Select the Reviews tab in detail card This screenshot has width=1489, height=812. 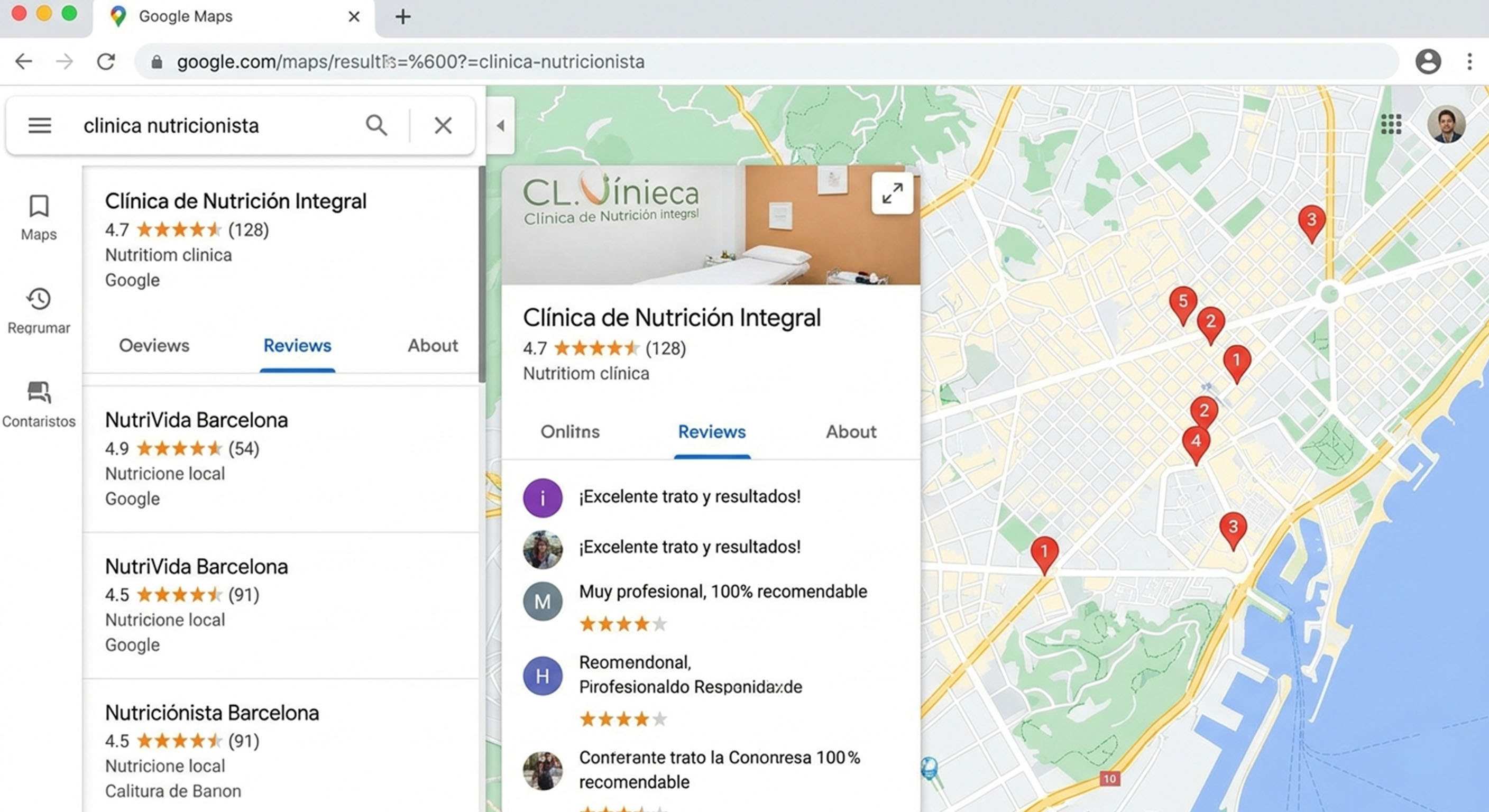pos(712,432)
